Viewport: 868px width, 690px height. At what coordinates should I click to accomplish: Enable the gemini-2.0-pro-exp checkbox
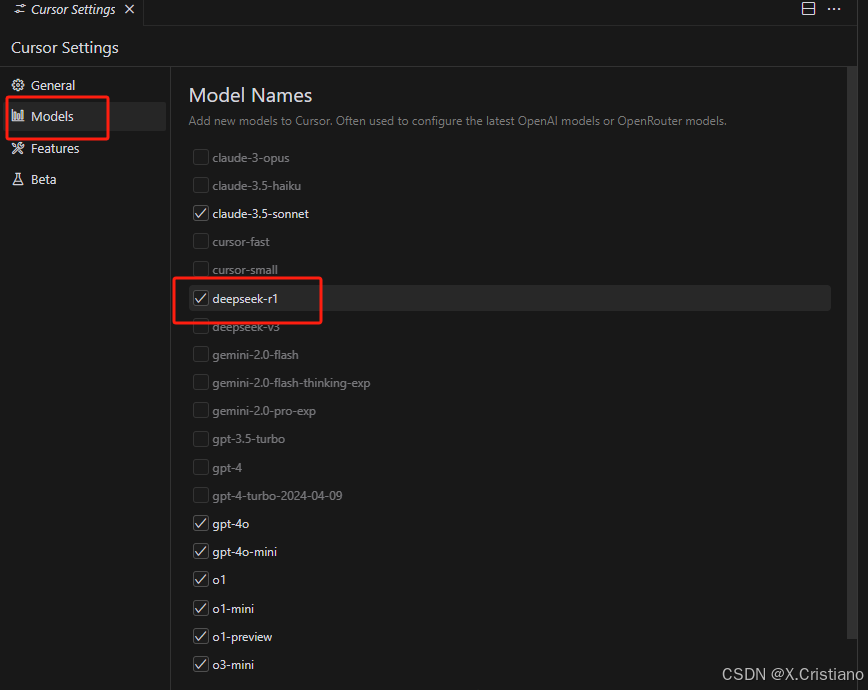click(x=200, y=411)
